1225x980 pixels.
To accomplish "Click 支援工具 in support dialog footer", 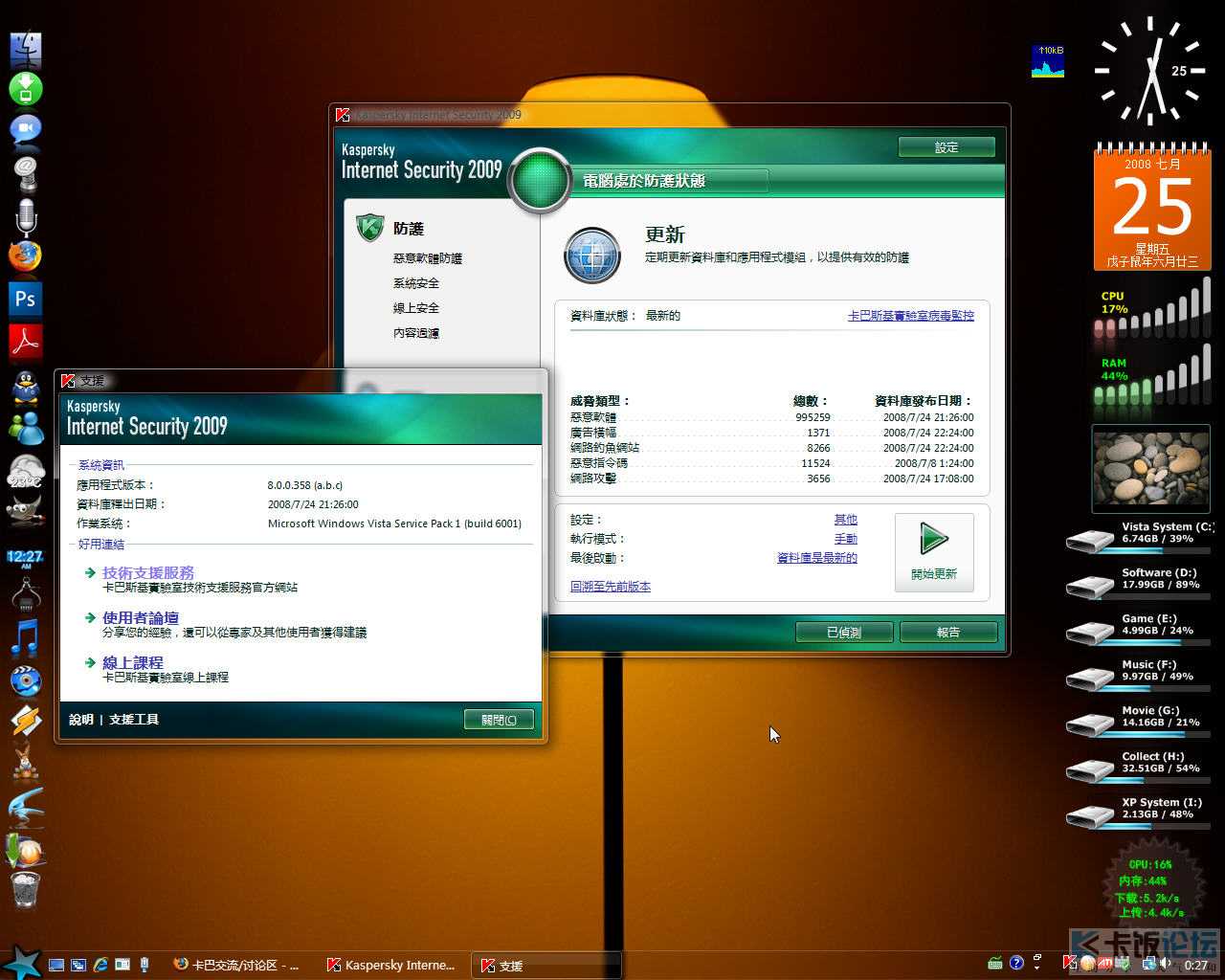I will [x=134, y=720].
